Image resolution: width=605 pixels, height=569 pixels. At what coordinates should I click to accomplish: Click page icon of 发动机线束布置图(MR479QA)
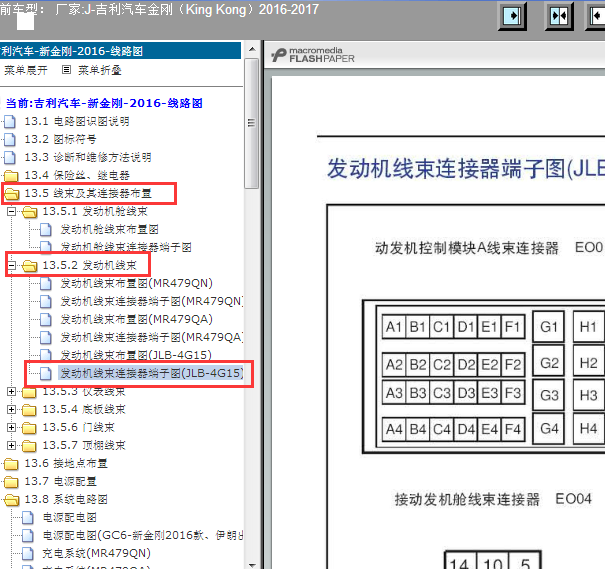46,319
